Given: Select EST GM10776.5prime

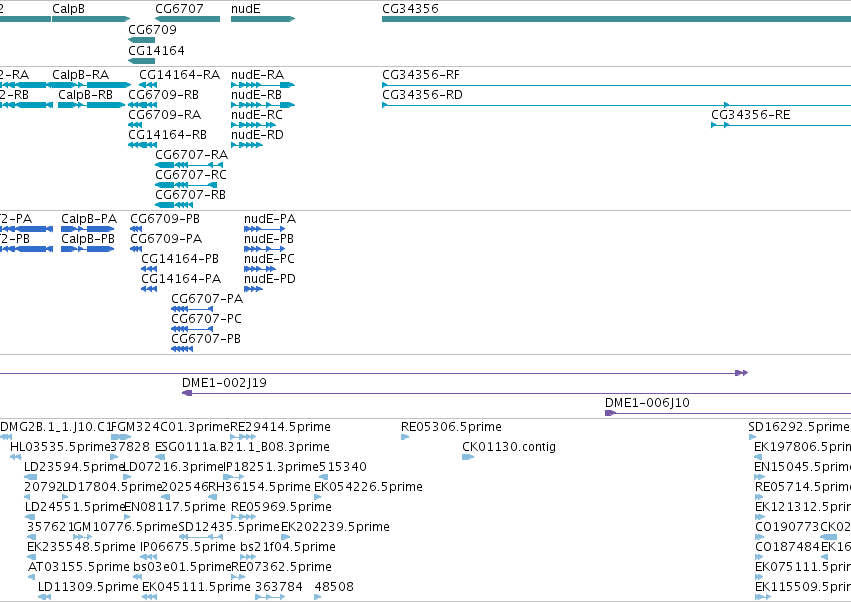Looking at the screenshot, I should click(82, 537).
